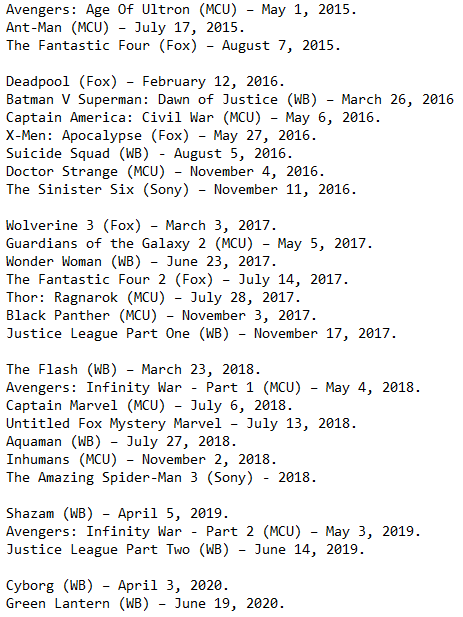Select The Sinister Six (Sony) entry
The image size is (463, 617).
coord(181,190)
